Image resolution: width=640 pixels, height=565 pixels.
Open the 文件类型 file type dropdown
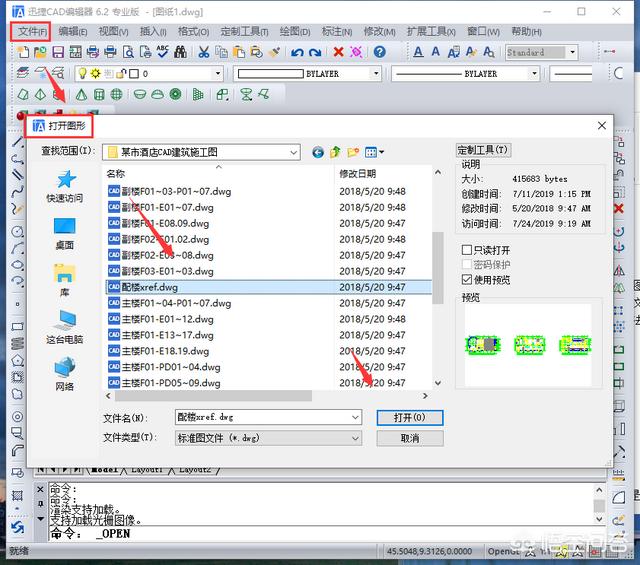(354, 438)
